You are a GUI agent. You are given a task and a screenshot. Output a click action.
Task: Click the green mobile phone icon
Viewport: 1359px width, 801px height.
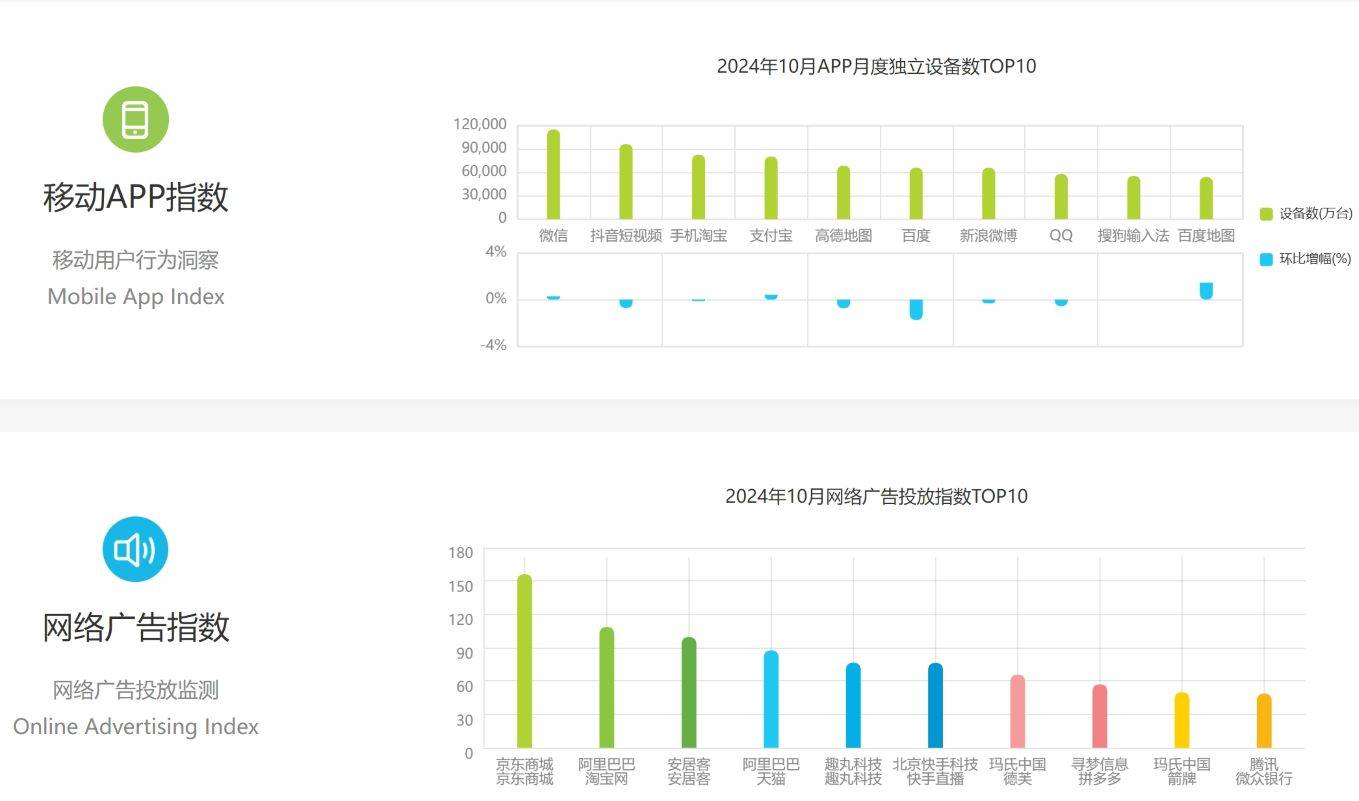coord(136,119)
